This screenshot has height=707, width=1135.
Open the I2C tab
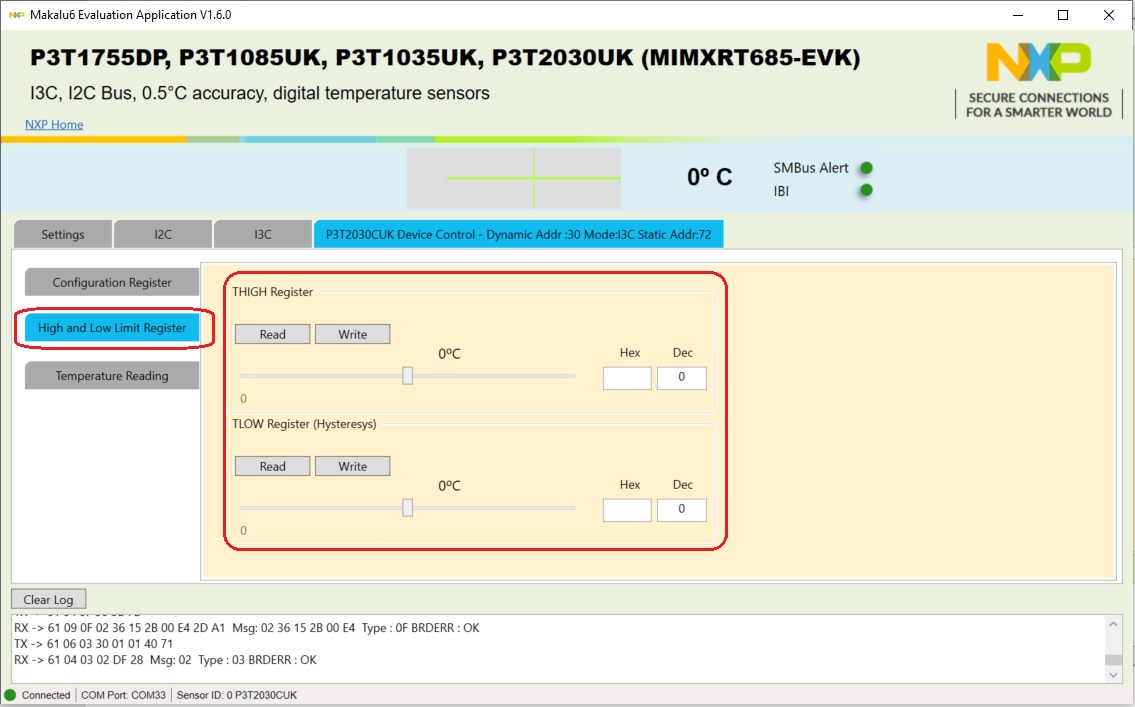[163, 234]
